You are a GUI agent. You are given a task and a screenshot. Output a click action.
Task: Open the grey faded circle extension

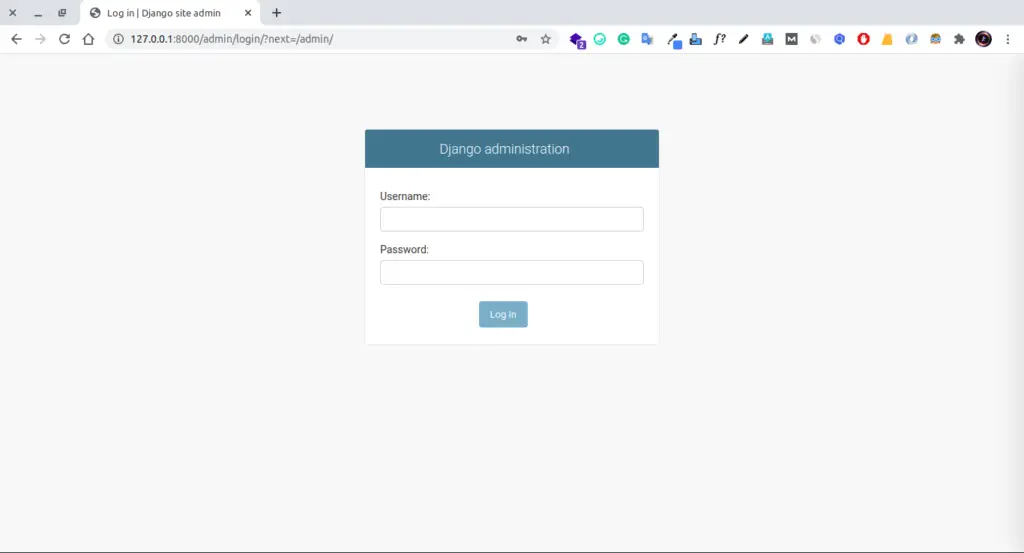point(815,39)
